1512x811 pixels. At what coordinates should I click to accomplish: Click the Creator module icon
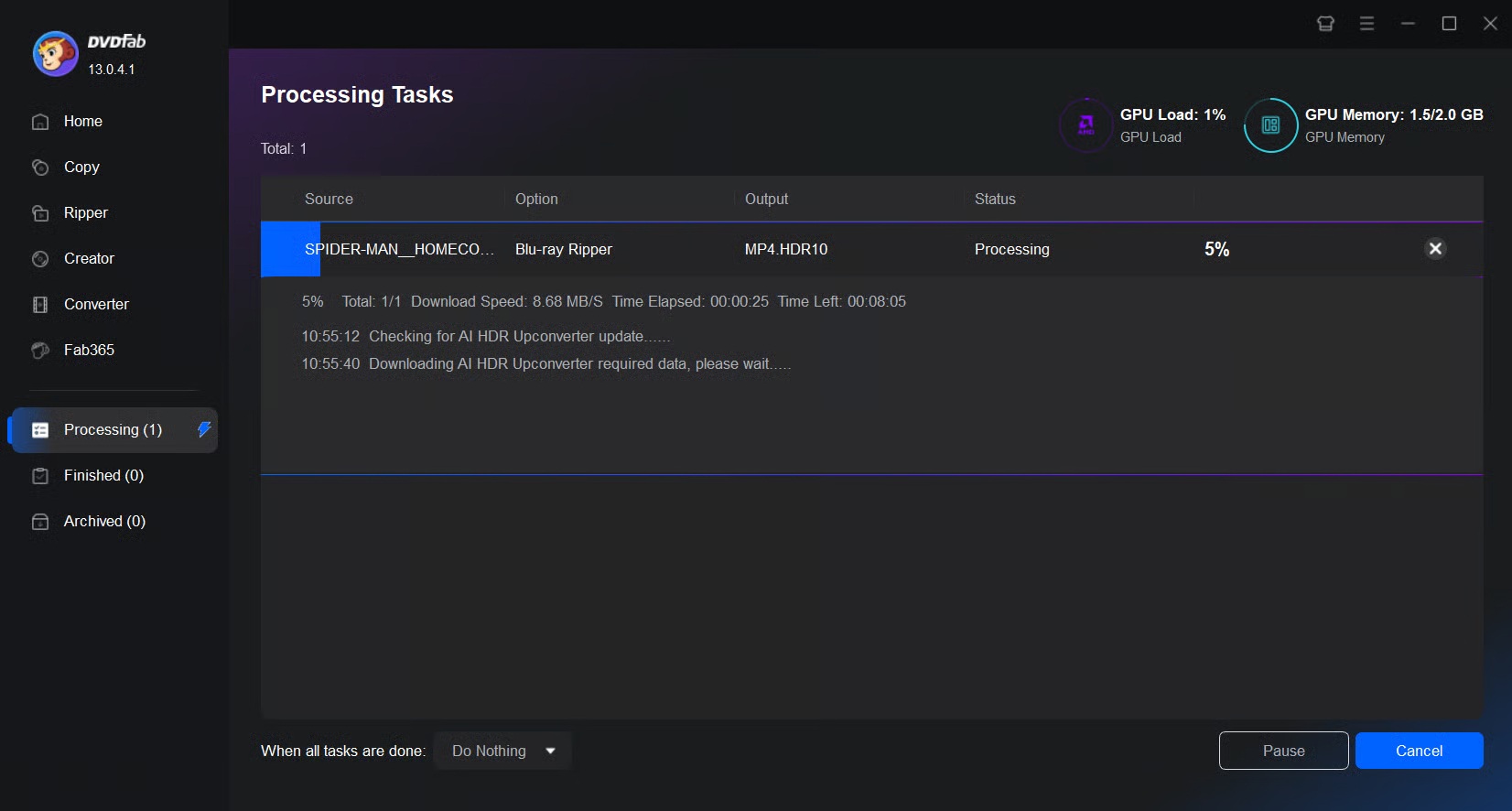pyautogui.click(x=40, y=259)
